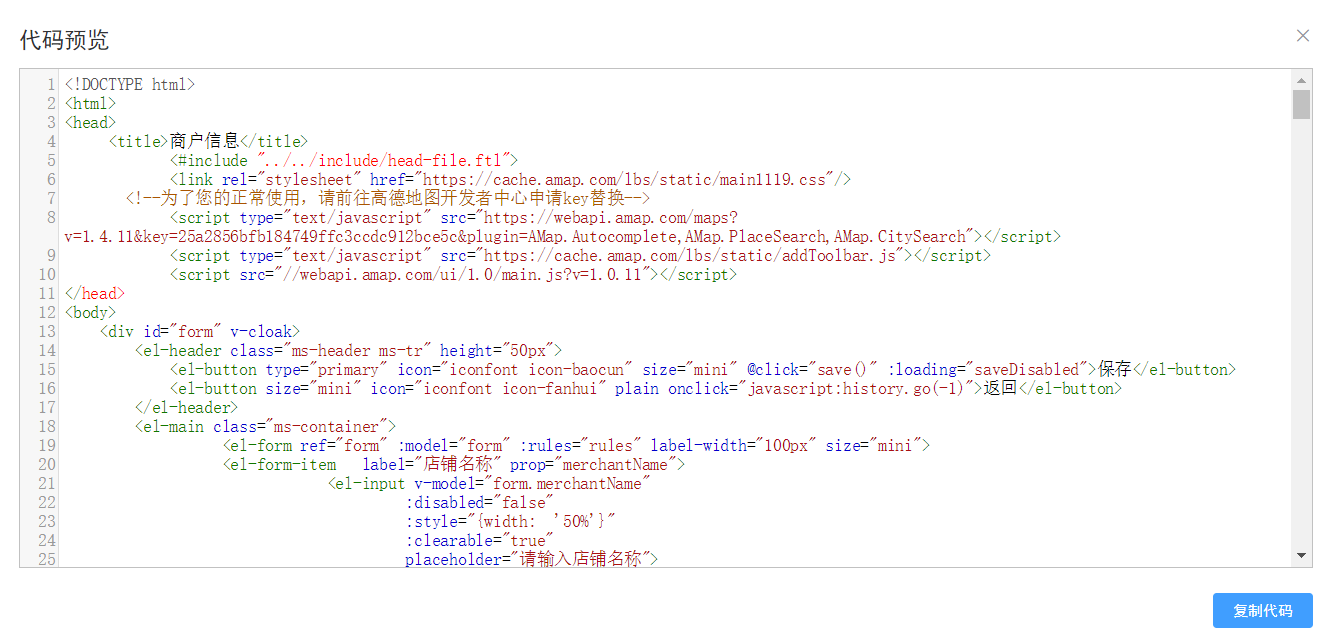
Task: Click the head-file.ftl include line
Action: coord(345,161)
